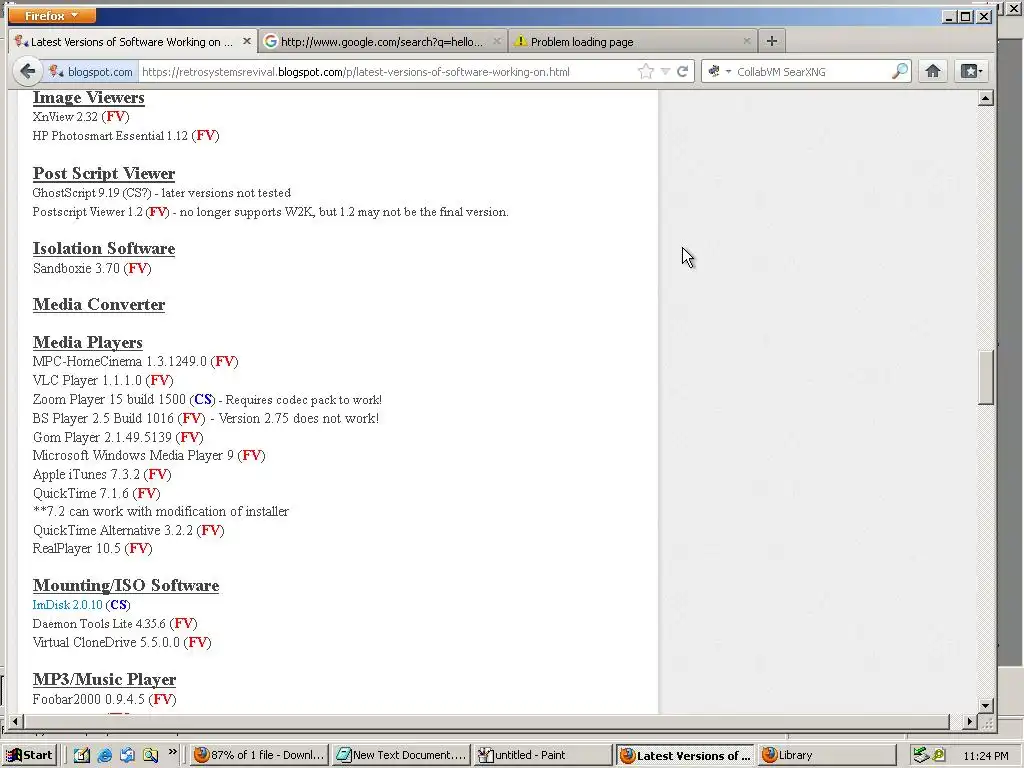Go back using the back arrow

[27, 71]
